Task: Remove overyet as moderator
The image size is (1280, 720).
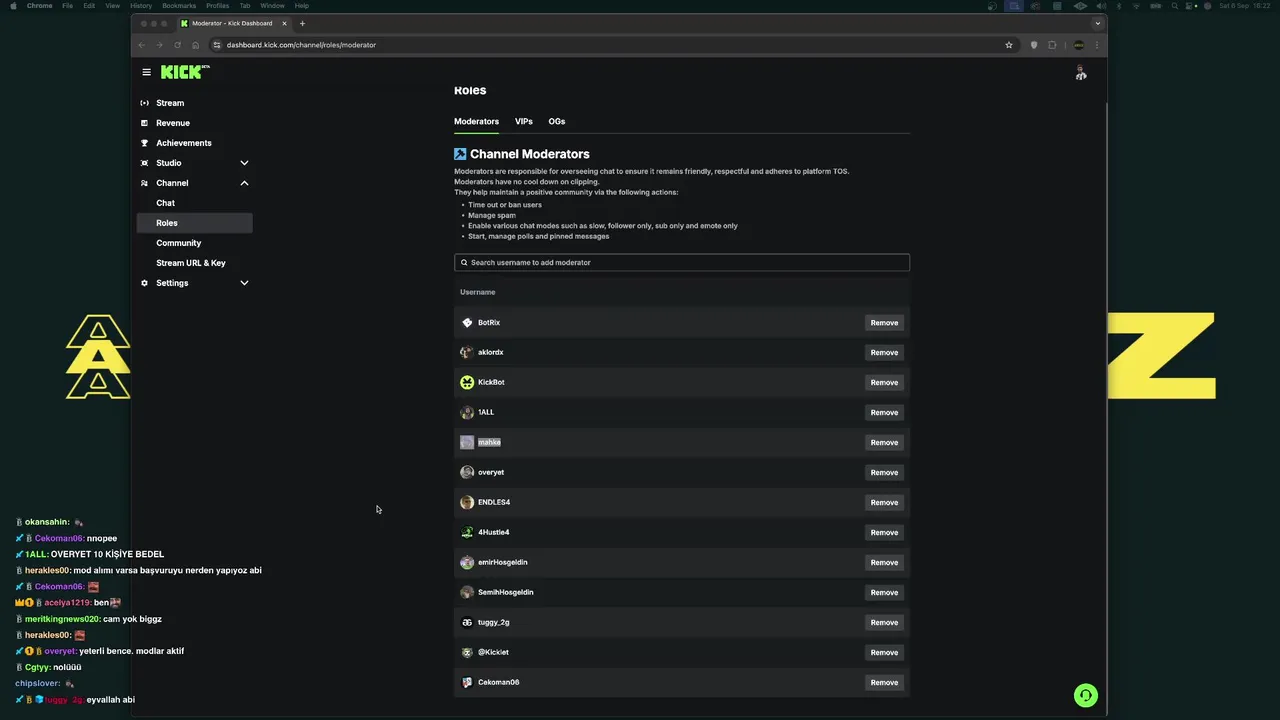Action: [884, 473]
